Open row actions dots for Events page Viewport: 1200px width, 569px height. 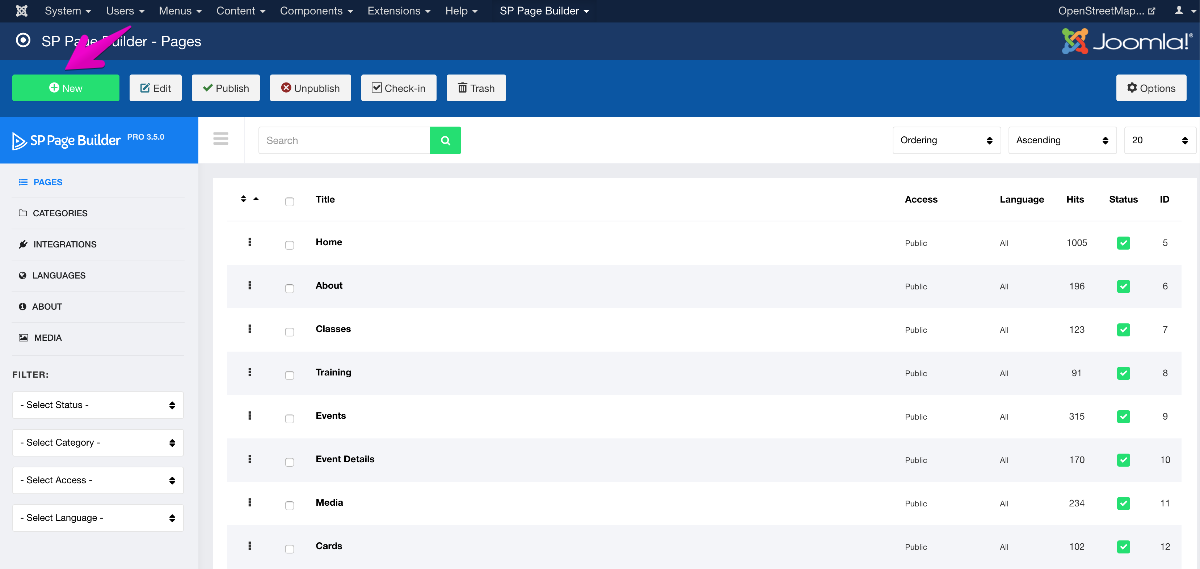250,415
